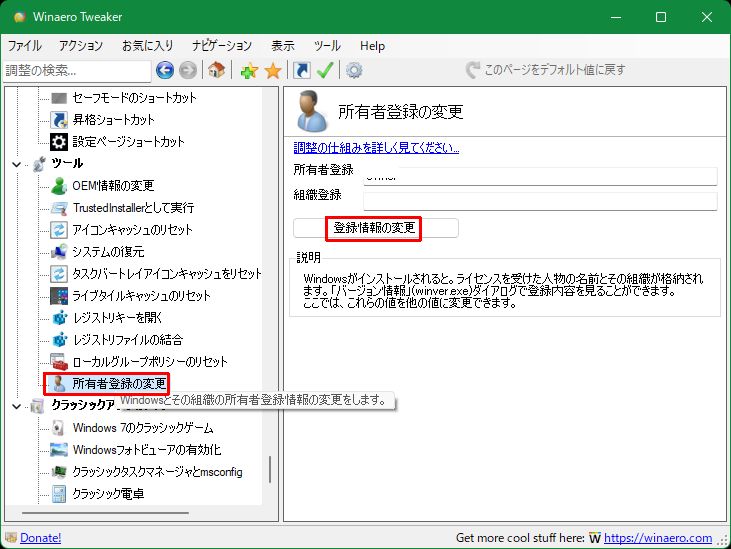Open favorites yellow star icon

point(273,71)
